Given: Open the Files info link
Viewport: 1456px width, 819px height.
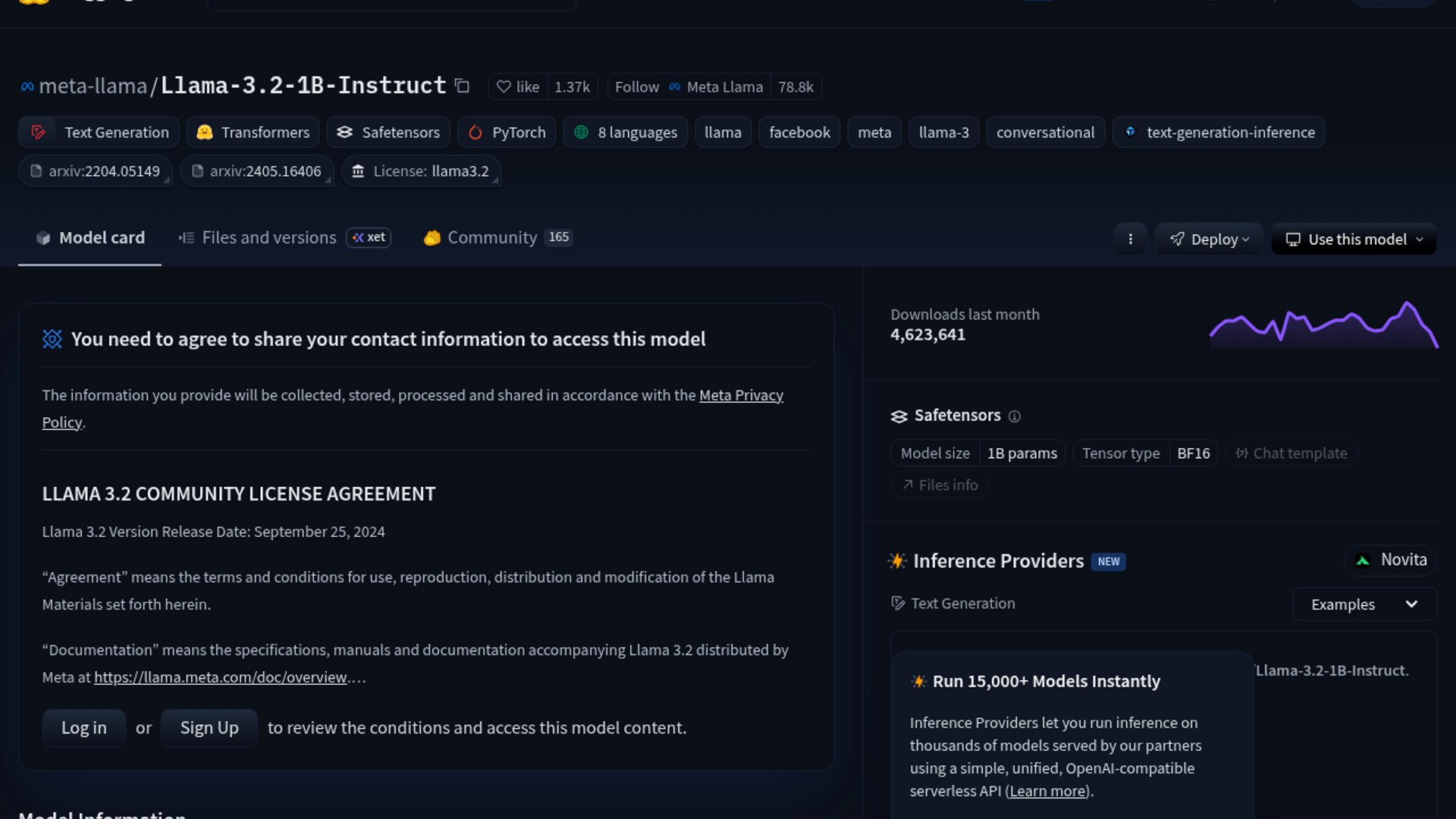Looking at the screenshot, I should [x=939, y=485].
